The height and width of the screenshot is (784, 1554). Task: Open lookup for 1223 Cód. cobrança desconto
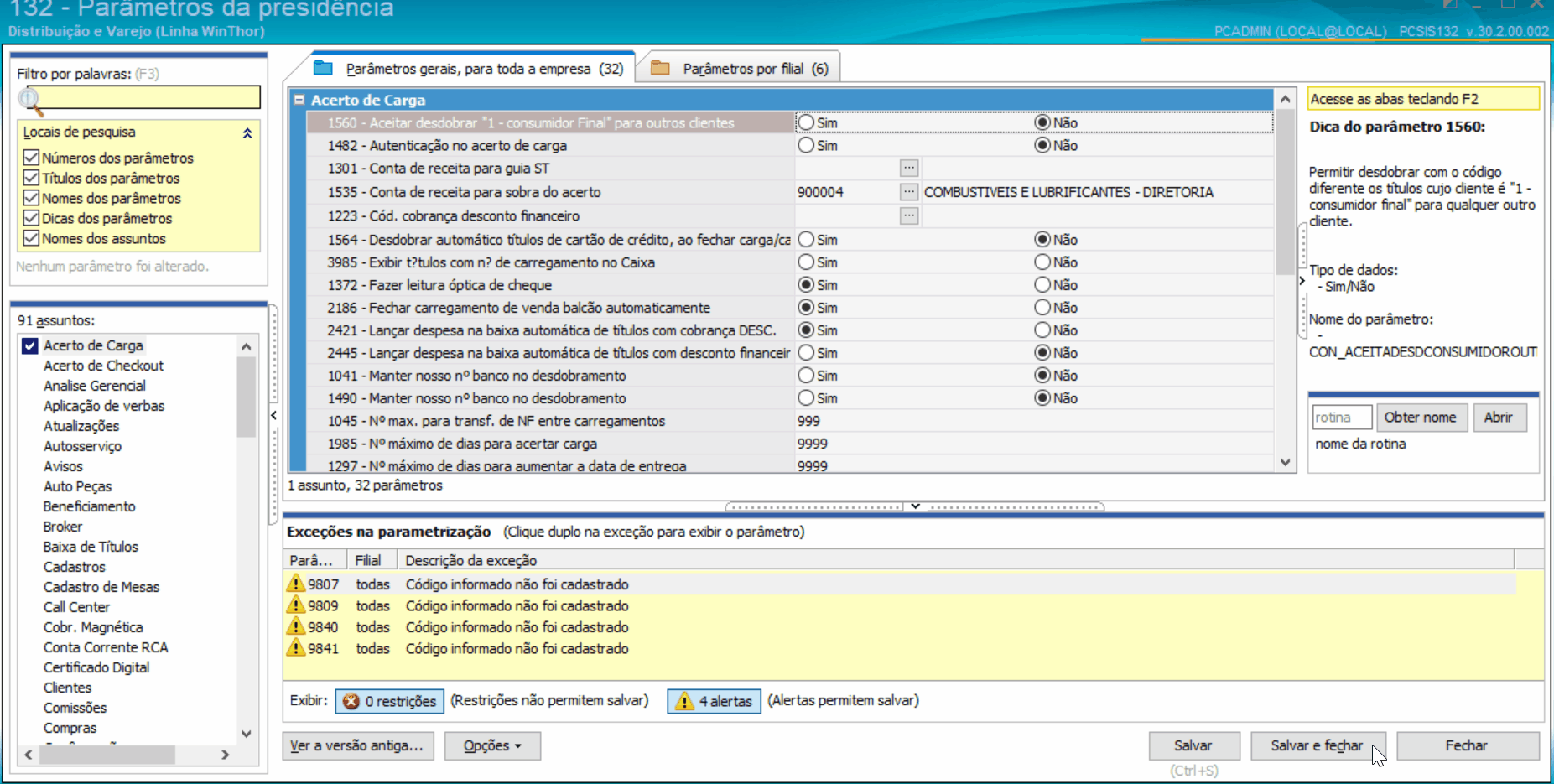(x=909, y=215)
